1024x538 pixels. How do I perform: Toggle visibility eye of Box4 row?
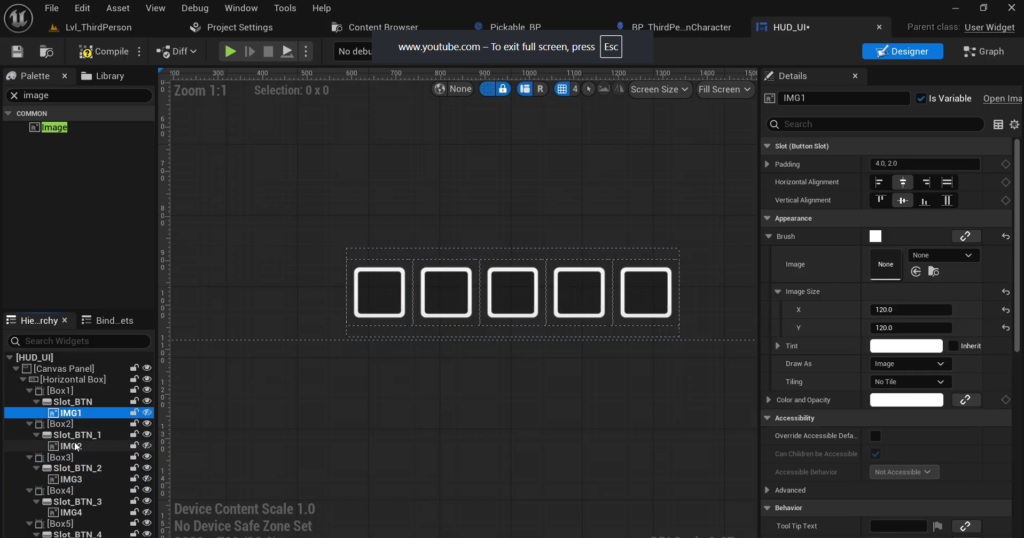(147, 490)
